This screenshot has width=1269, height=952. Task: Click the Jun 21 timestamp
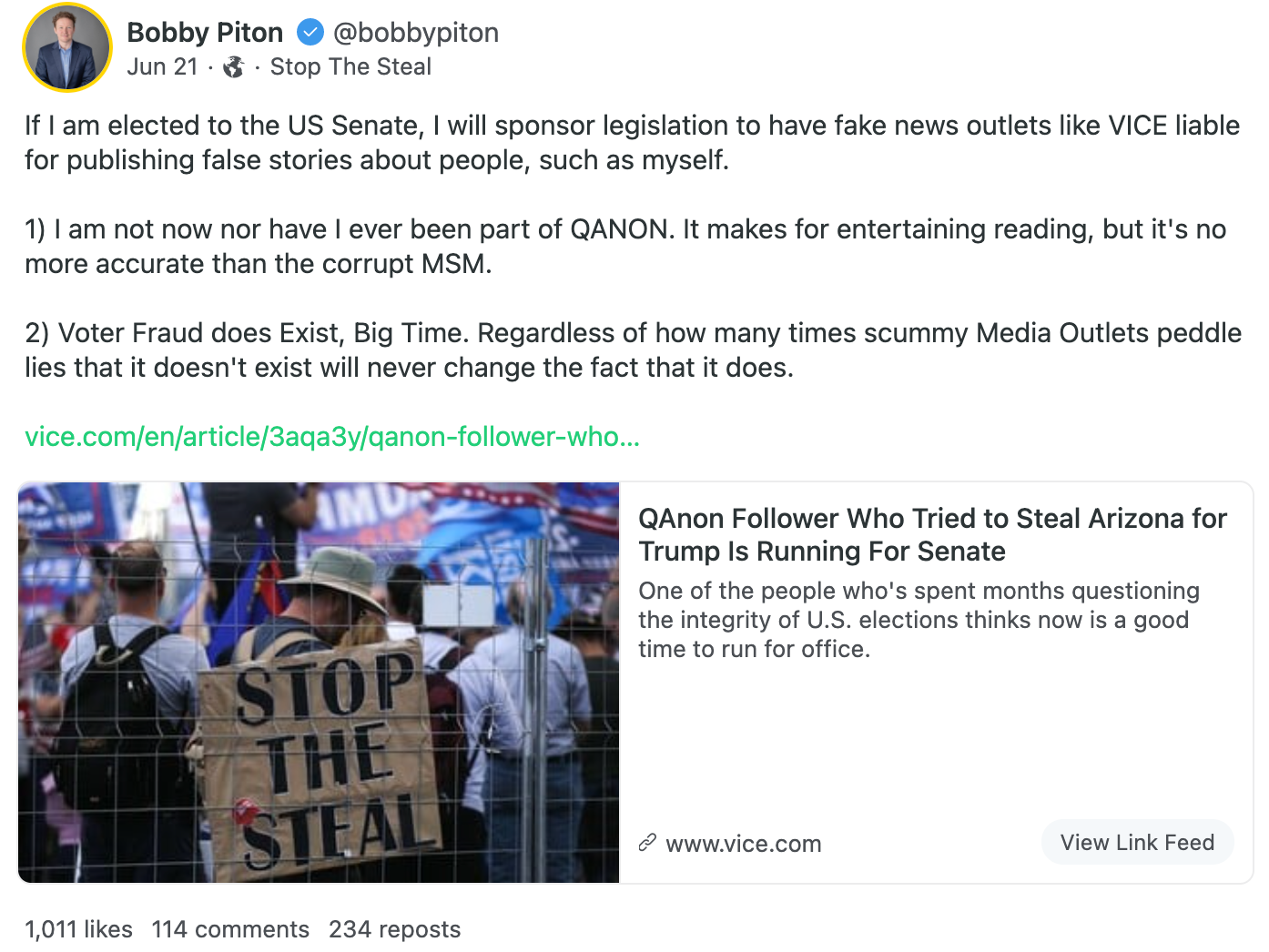point(162,66)
